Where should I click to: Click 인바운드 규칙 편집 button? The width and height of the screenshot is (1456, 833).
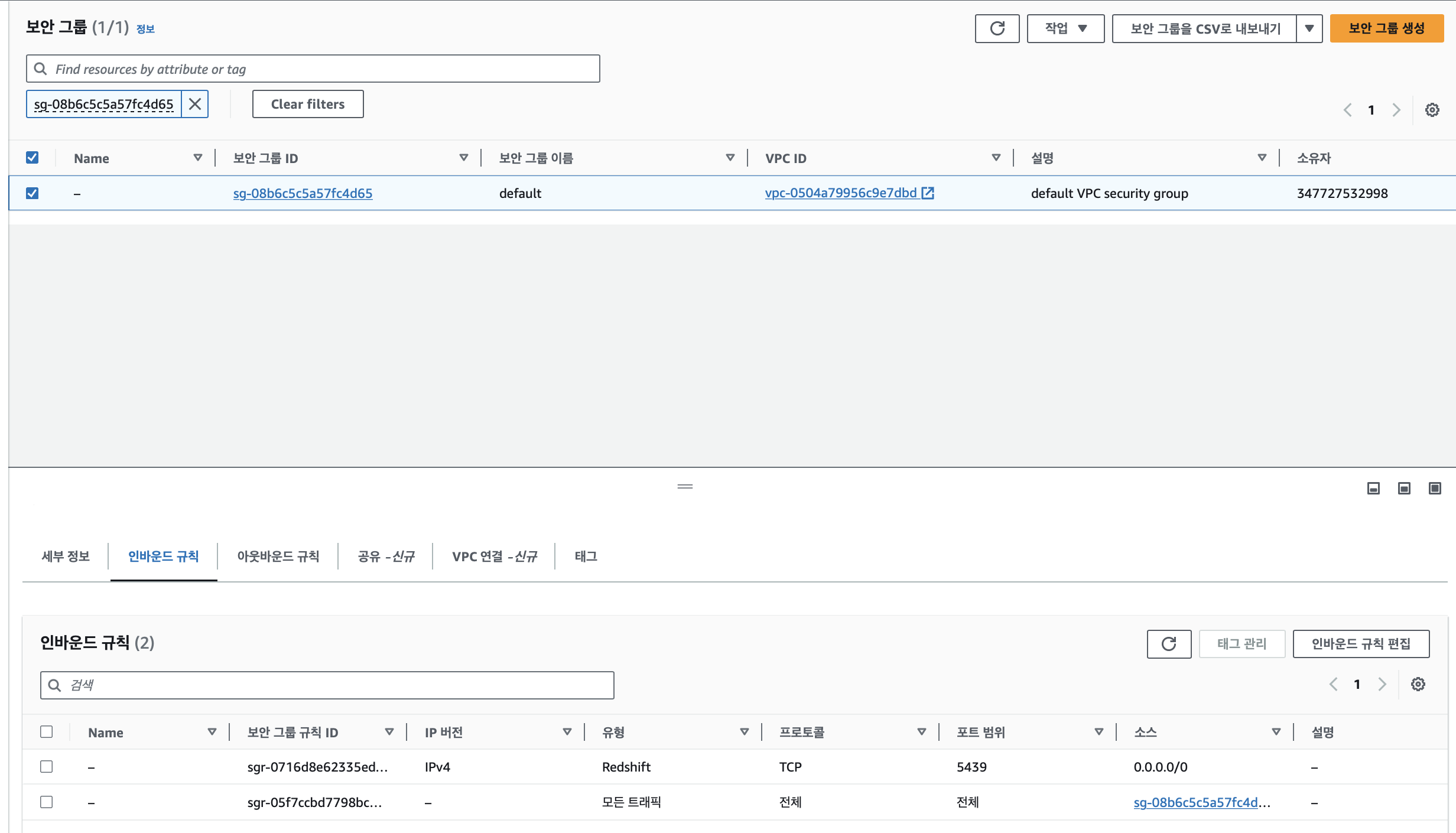click(1360, 643)
